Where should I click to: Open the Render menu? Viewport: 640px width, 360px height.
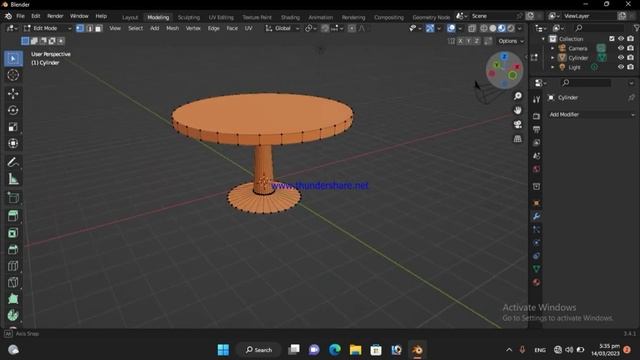coord(55,16)
